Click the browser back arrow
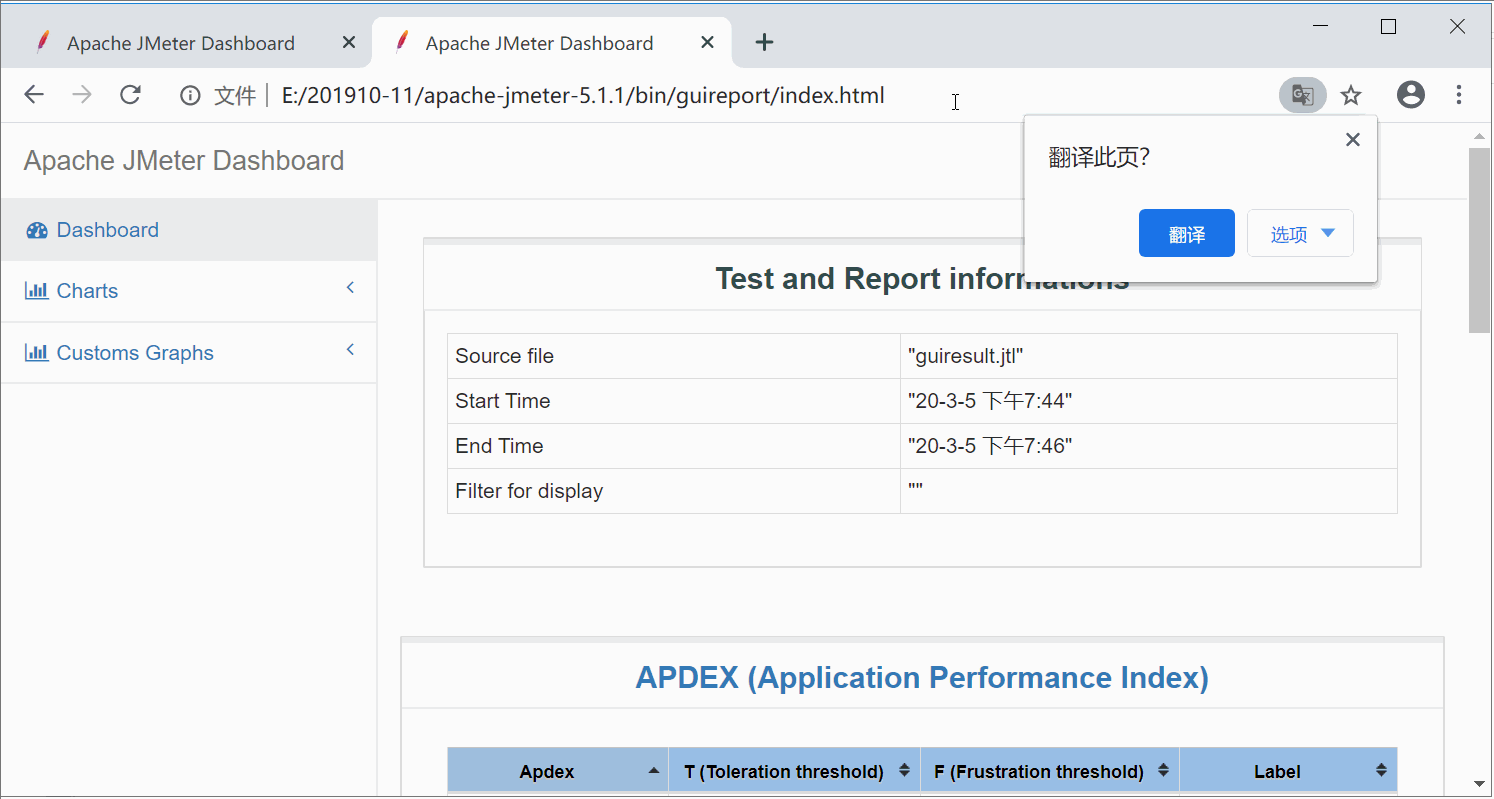This screenshot has height=799, width=1494. 34,95
